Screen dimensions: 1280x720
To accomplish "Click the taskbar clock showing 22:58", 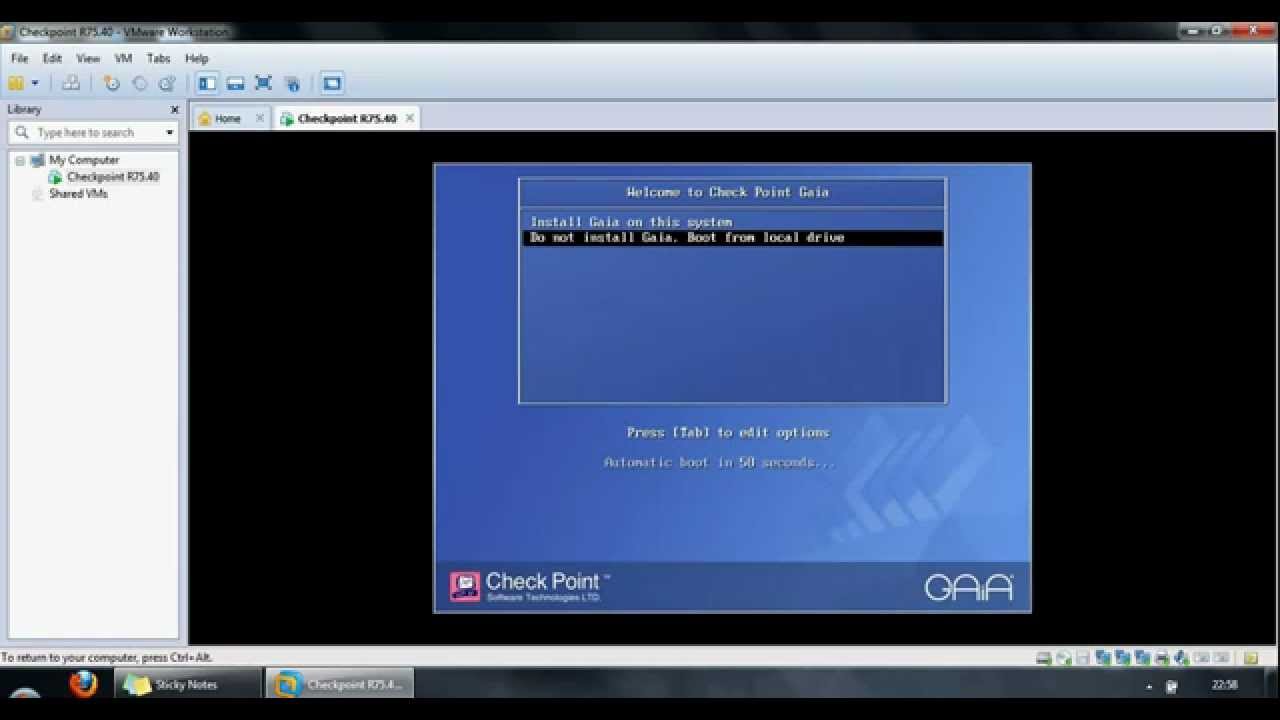I will click(x=1224, y=685).
